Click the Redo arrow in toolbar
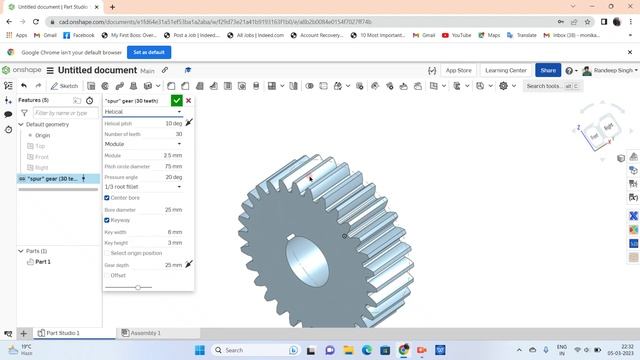This screenshot has height=360, width=640. [38, 86]
